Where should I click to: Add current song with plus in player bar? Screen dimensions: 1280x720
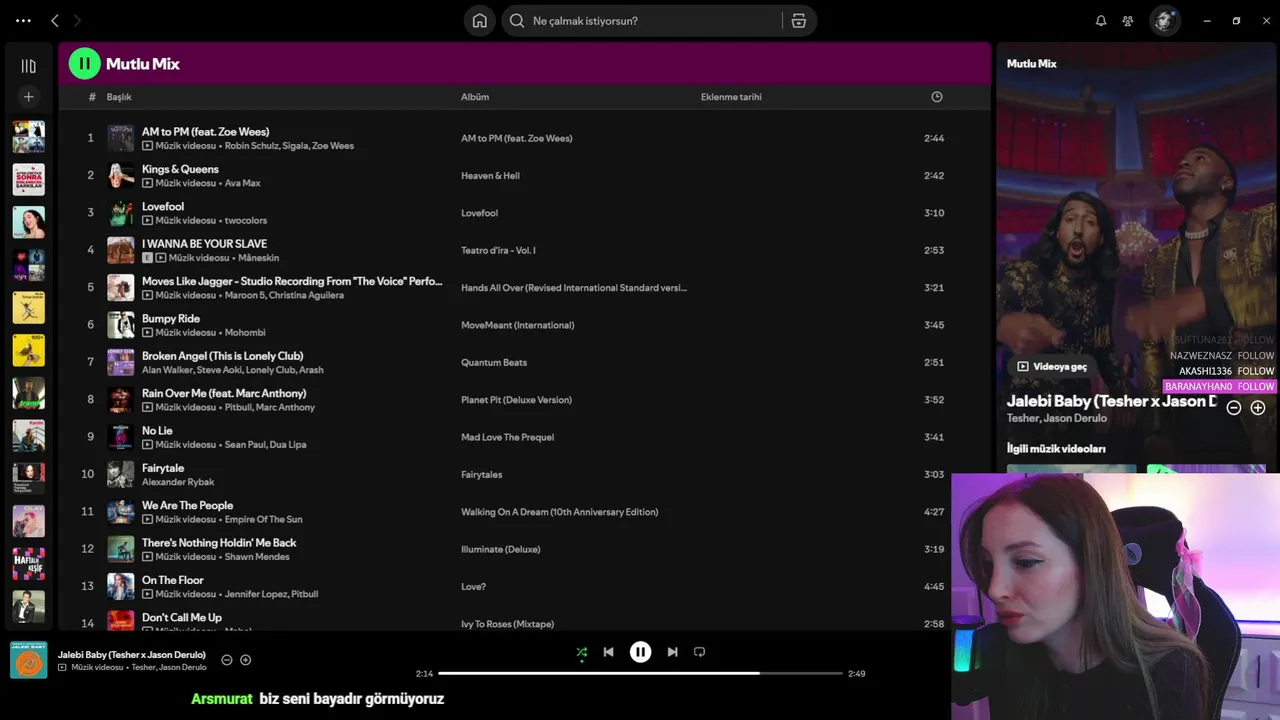click(x=245, y=660)
